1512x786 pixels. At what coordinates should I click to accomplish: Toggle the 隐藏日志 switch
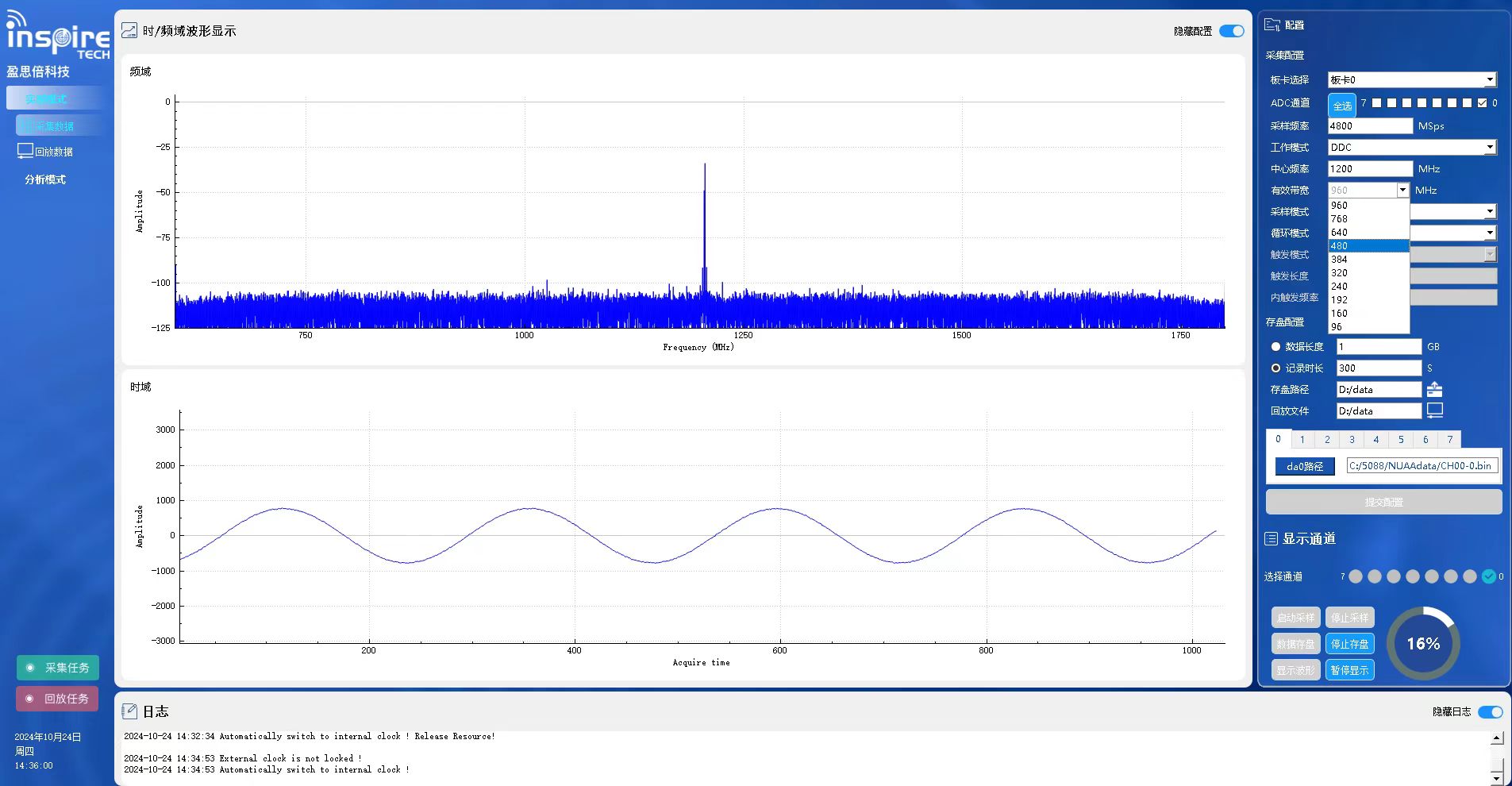1490,712
